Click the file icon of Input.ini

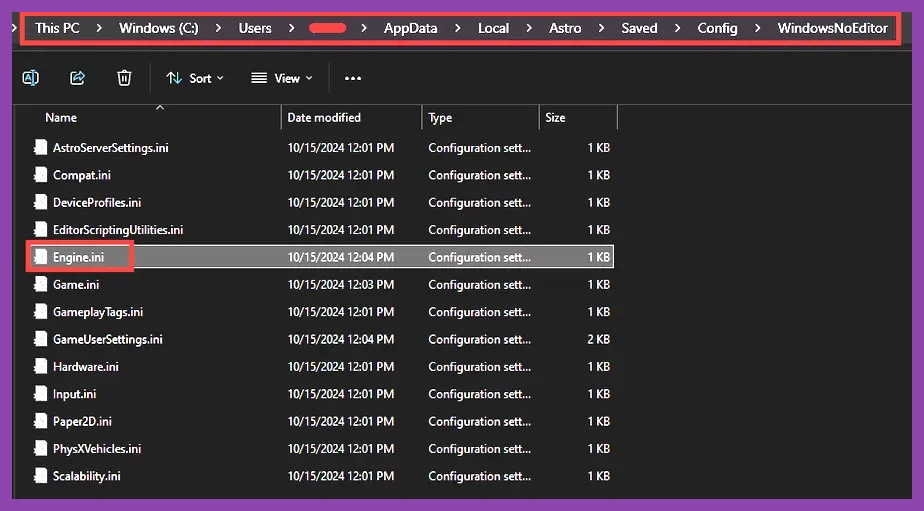click(41, 394)
